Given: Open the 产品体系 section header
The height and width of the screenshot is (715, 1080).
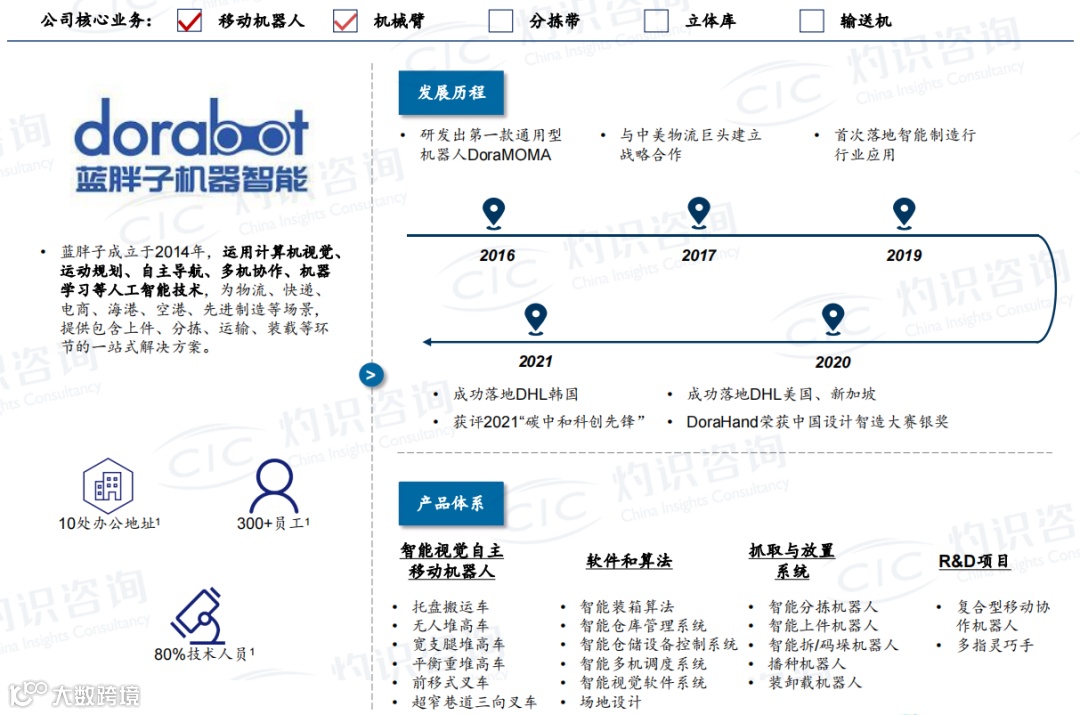Looking at the screenshot, I should point(451,504).
